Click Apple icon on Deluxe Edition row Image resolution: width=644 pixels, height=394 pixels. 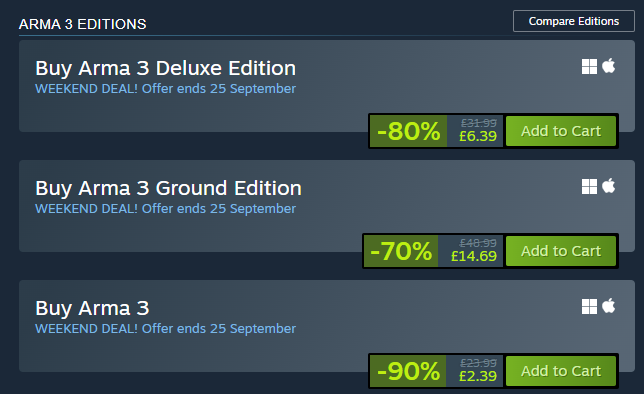click(609, 66)
